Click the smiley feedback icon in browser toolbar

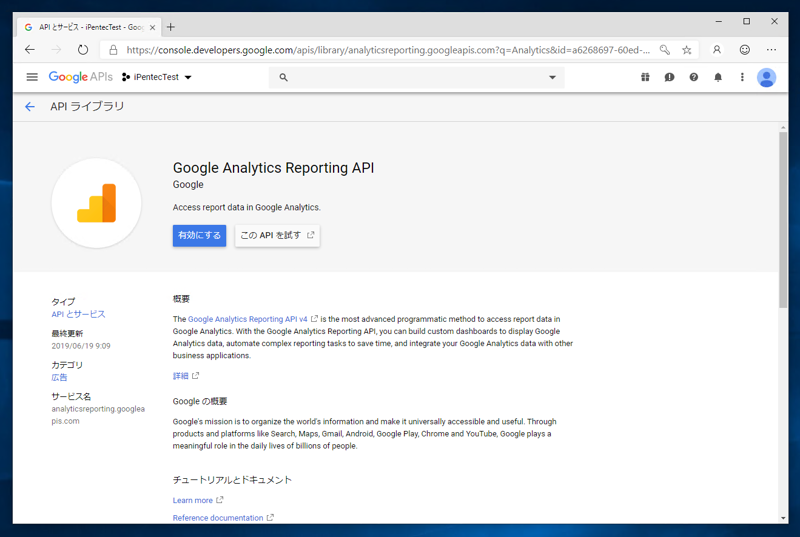[x=745, y=49]
